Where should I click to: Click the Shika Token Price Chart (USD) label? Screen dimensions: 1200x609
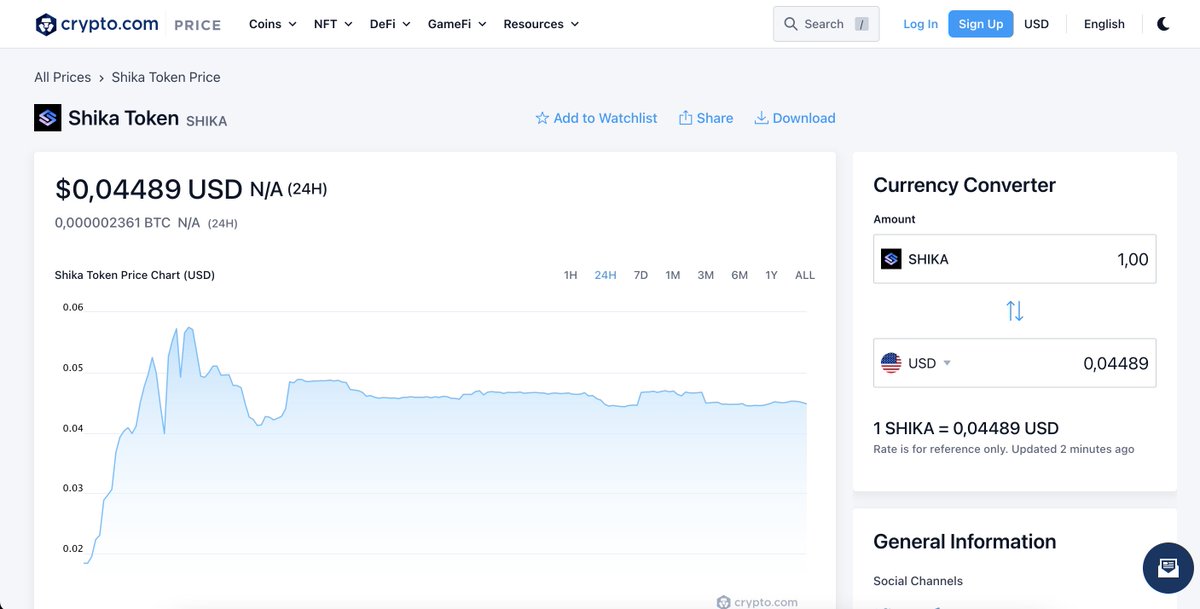135,275
